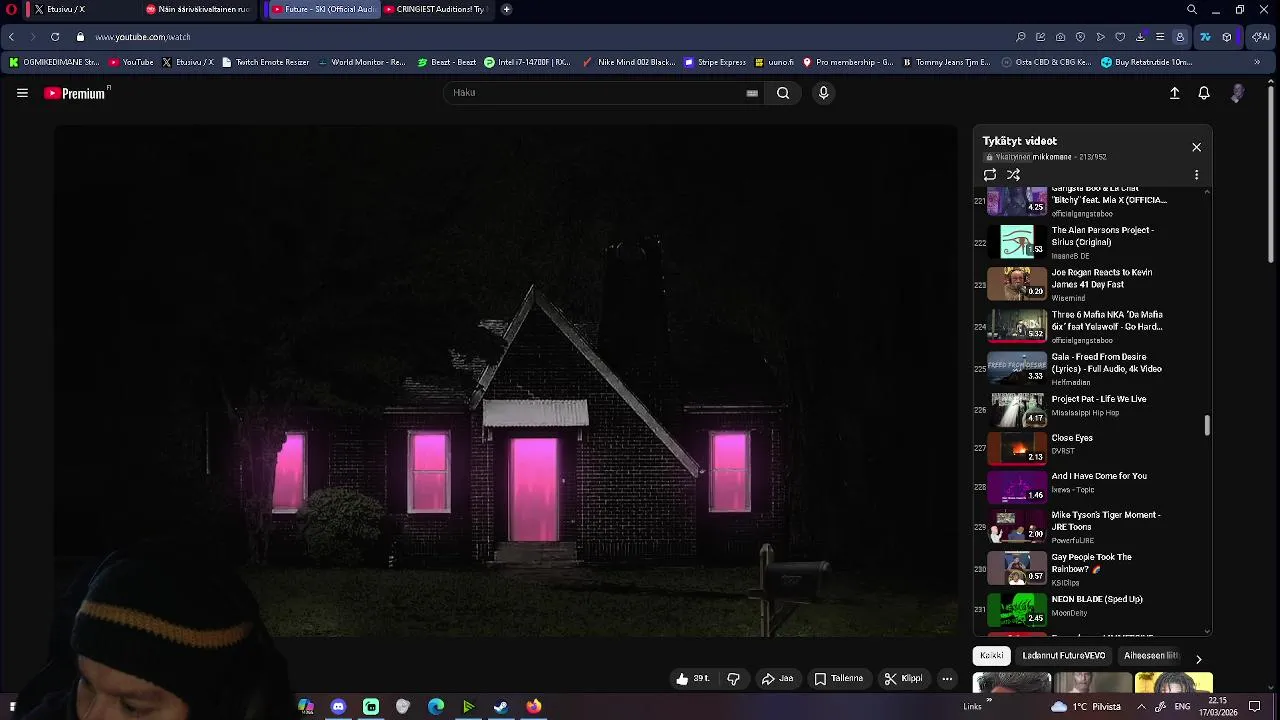Open the on-screen keyboard in search box
This screenshot has width=1280, height=720.
click(x=752, y=93)
